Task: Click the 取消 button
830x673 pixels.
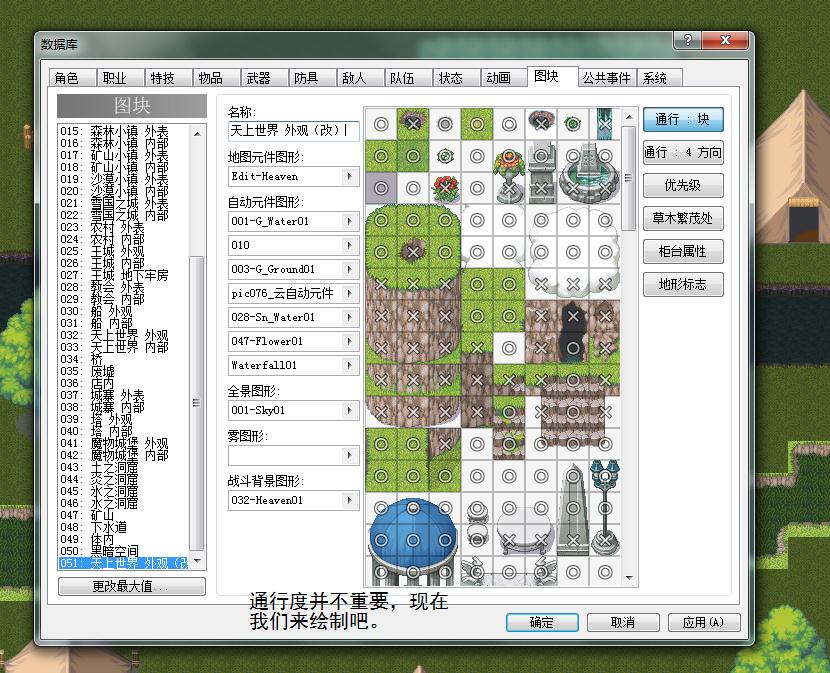Action: [623, 622]
